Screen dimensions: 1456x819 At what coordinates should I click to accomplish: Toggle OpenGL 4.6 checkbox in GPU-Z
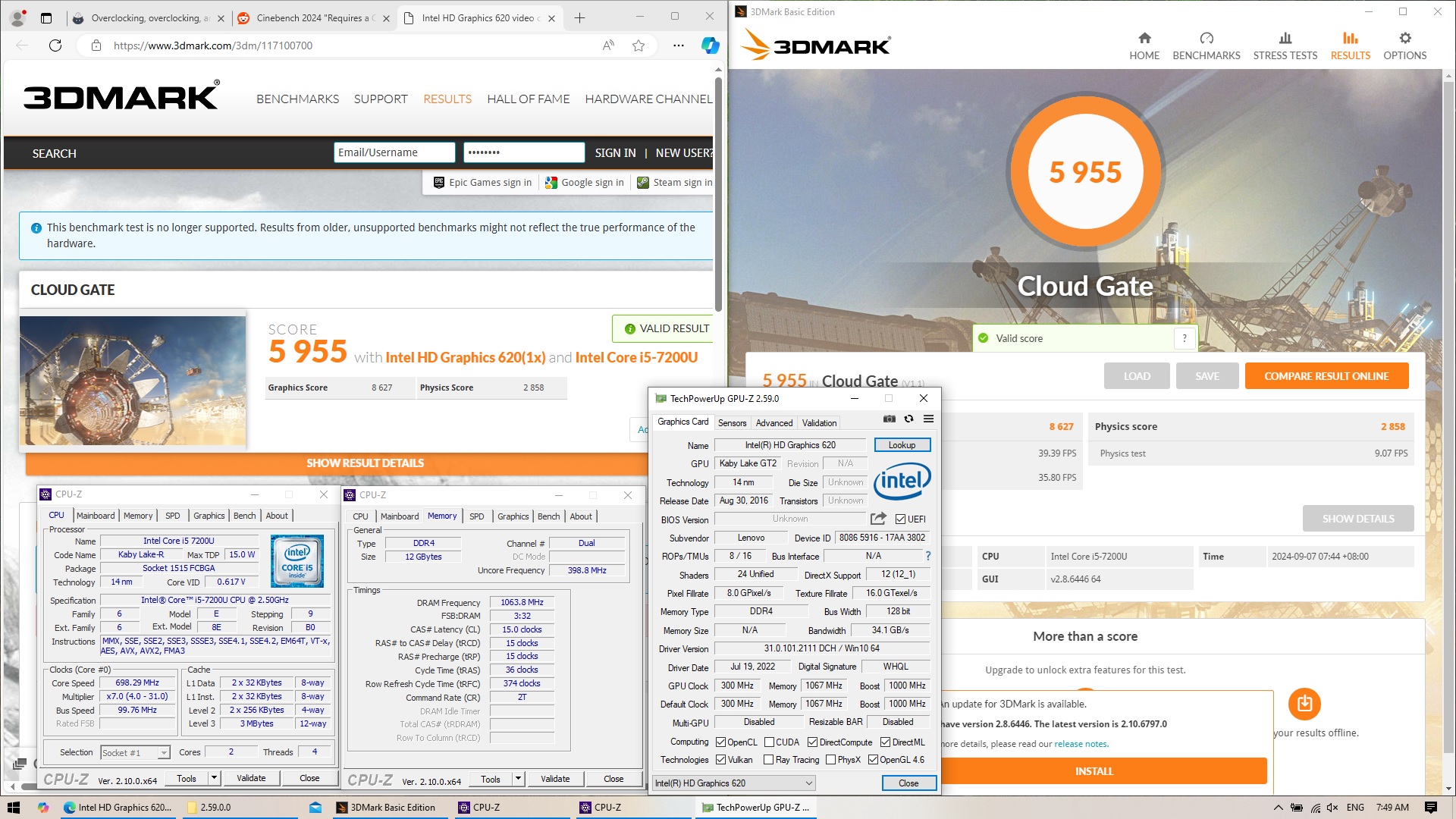tap(873, 760)
